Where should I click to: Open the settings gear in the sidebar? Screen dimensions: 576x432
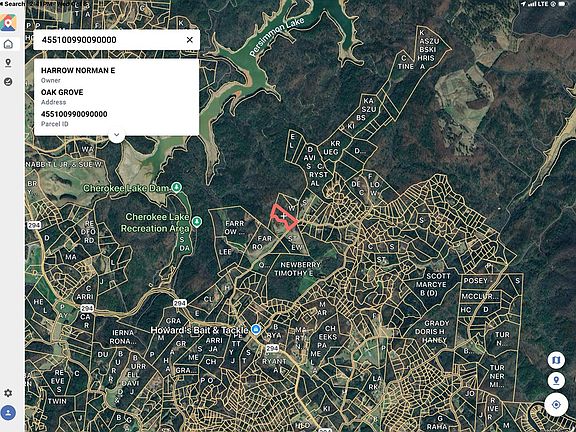tap(8, 393)
